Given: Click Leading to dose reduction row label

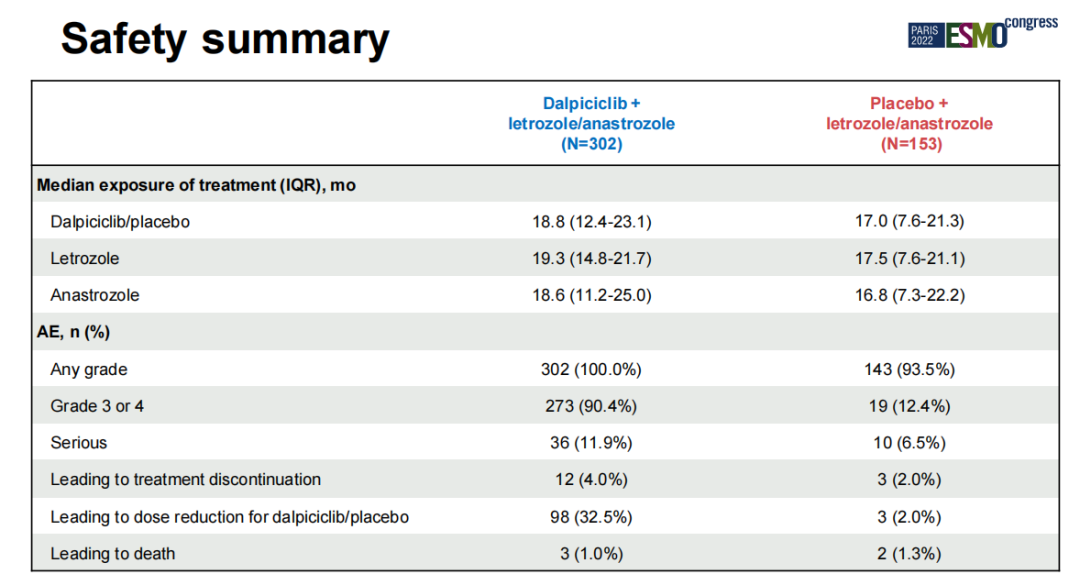Looking at the screenshot, I should click(230, 517).
